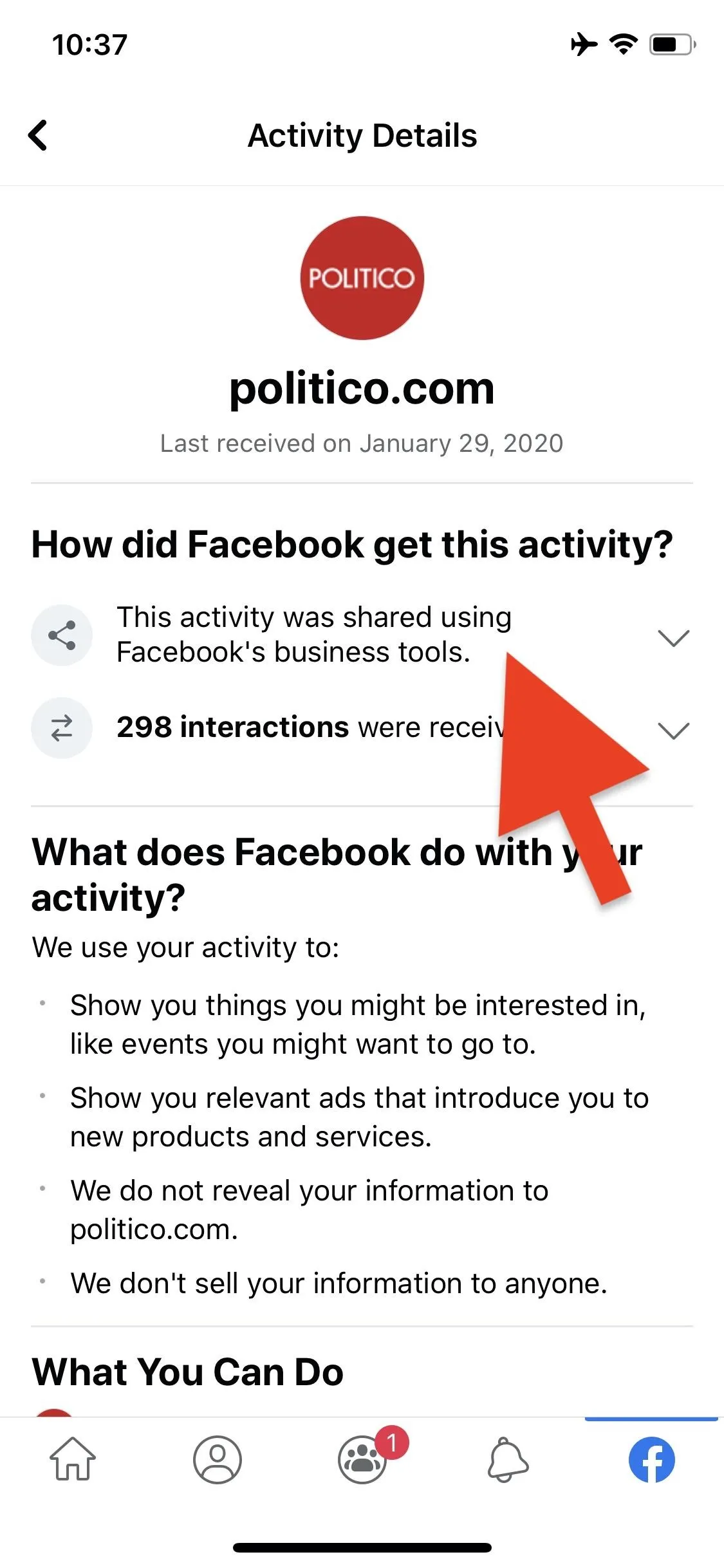Expand row 'This activity was shared using'
Viewport: 724px width, 1568px height.
(362, 635)
